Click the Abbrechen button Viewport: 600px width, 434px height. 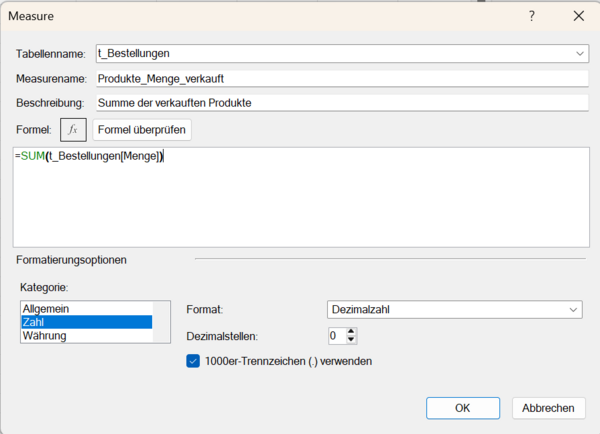tap(548, 408)
